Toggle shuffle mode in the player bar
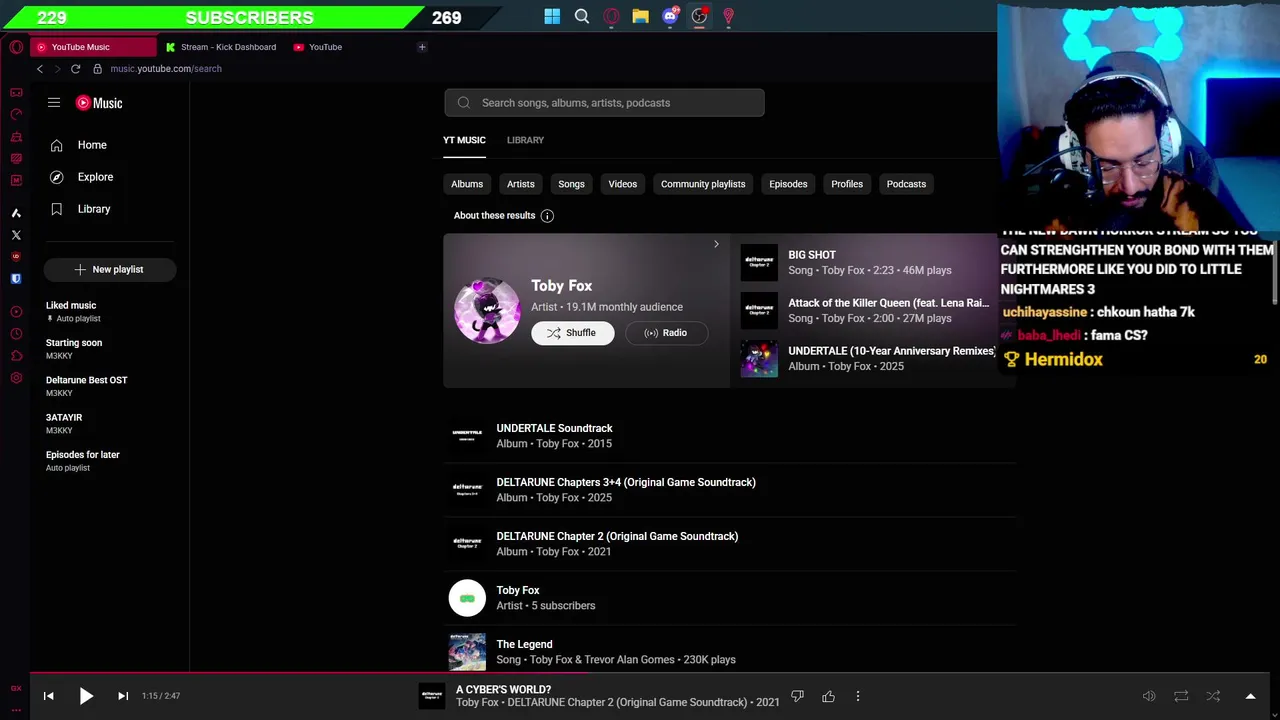Image resolution: width=1280 pixels, height=720 pixels. point(1213,696)
